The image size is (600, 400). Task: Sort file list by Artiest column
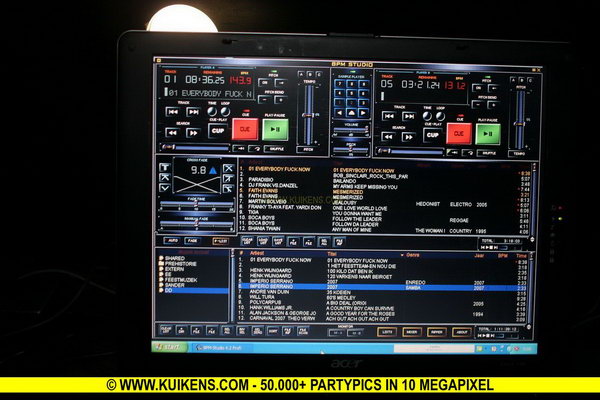click(x=257, y=253)
